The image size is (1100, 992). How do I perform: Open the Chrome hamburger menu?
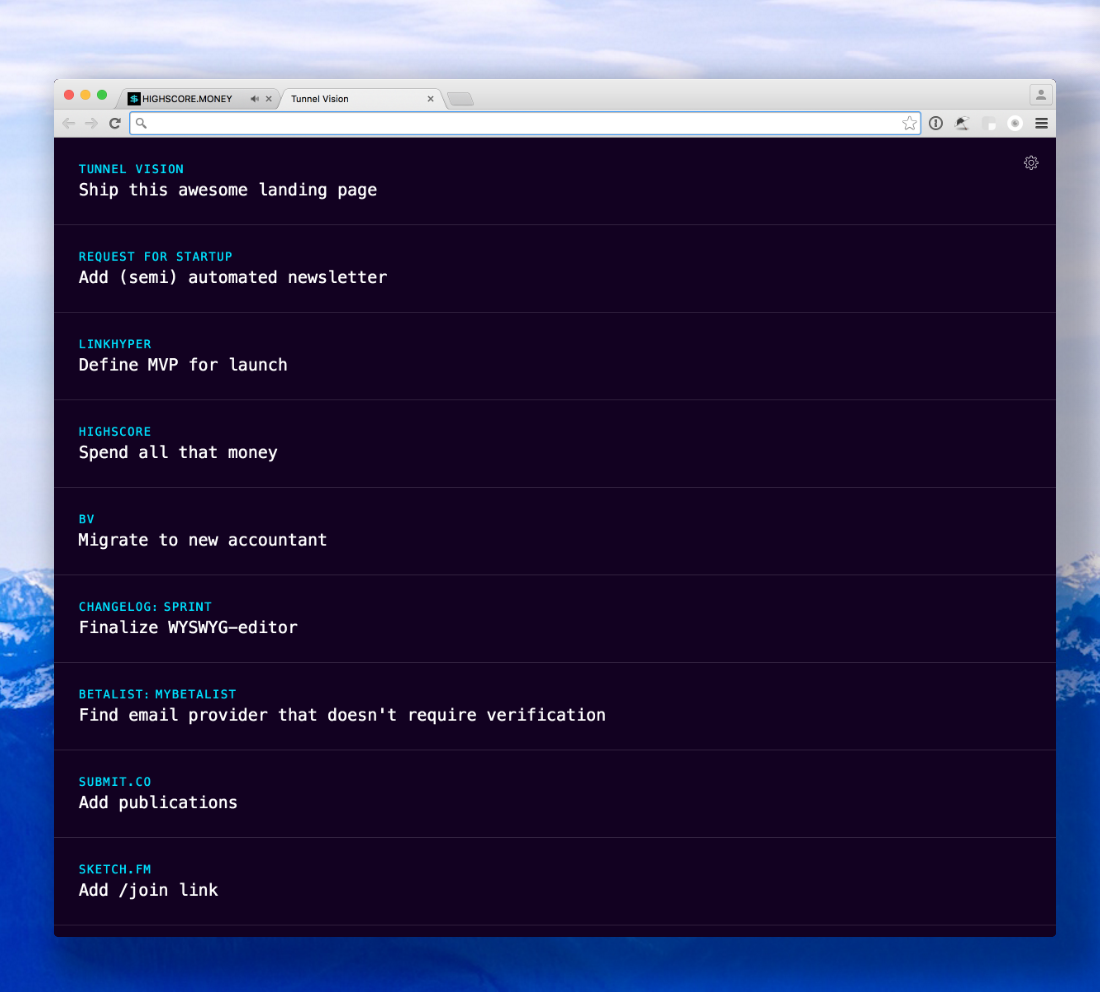pos(1041,123)
